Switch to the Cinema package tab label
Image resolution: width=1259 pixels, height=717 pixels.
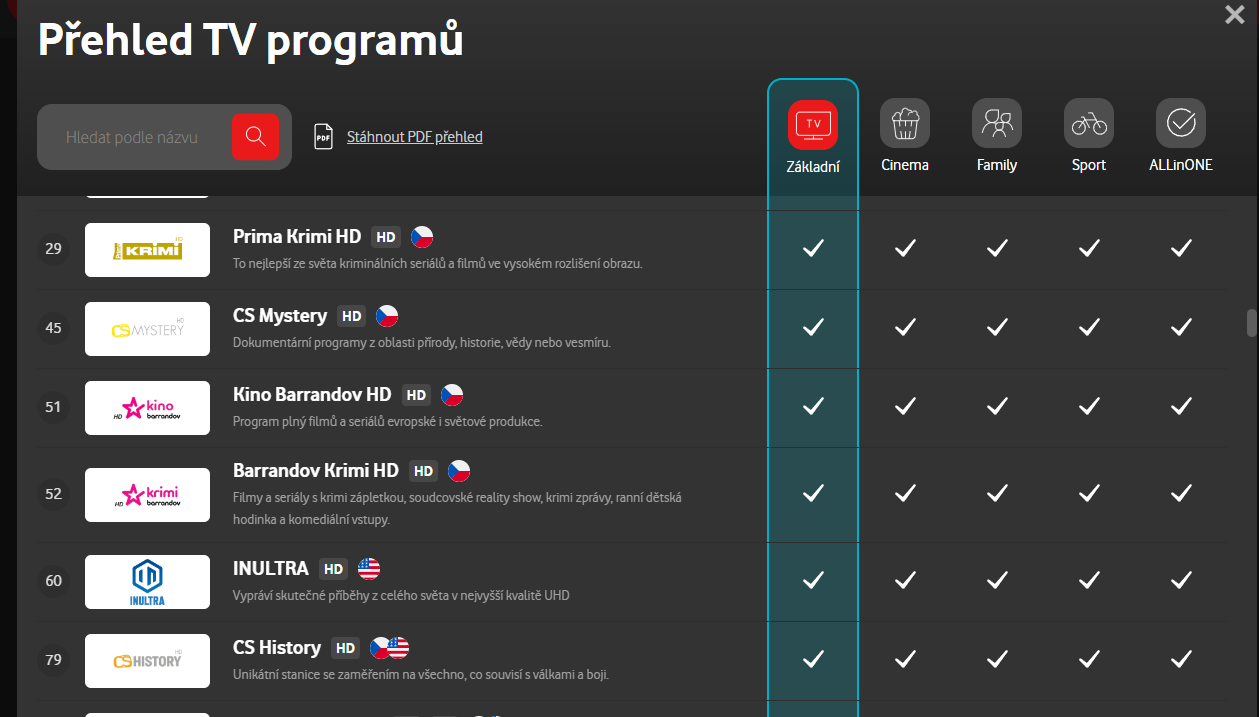pos(905,165)
